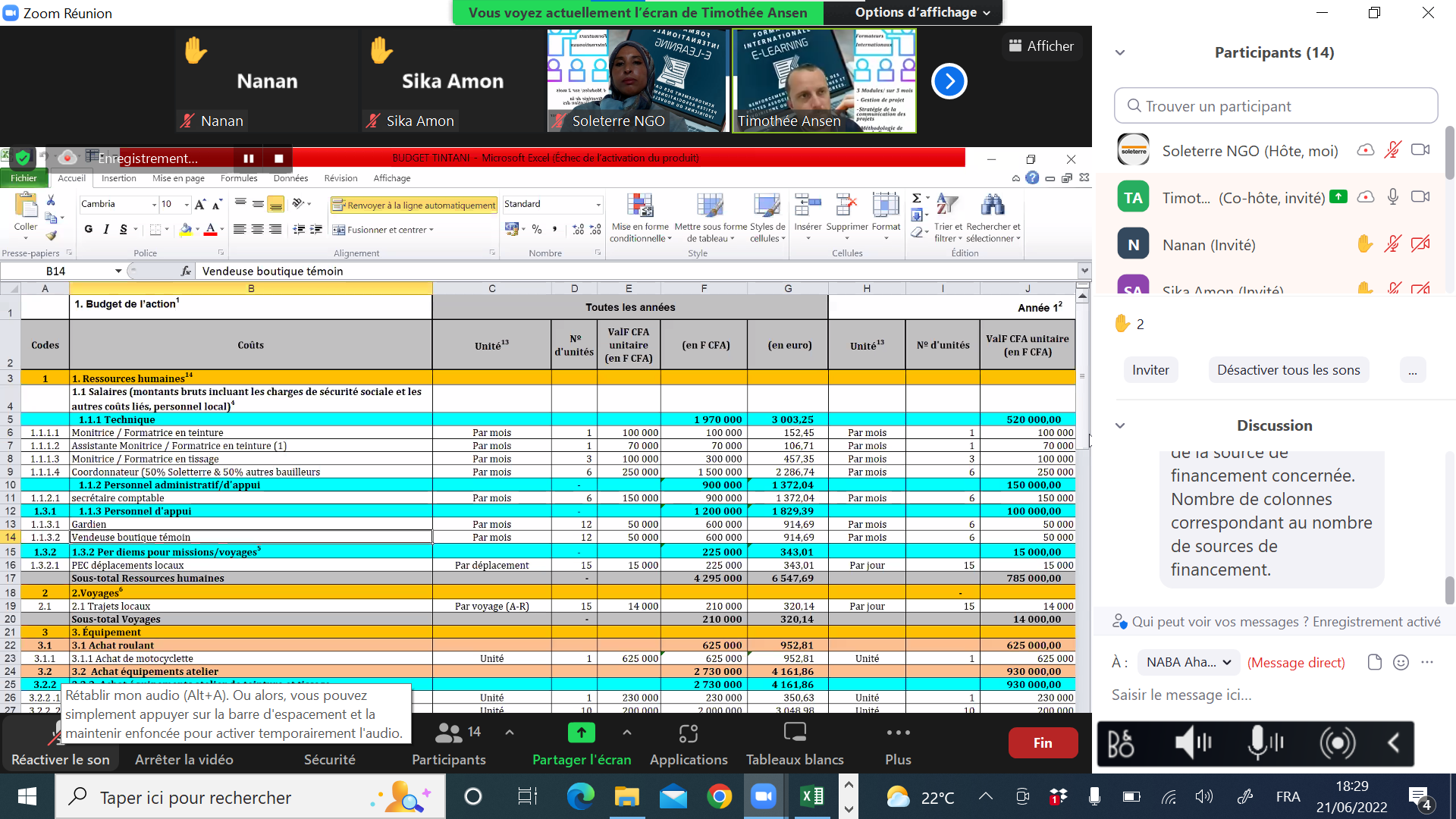The width and height of the screenshot is (1456, 819).
Task: Open the NABA Aha... recipient dropdown
Action: (1188, 662)
